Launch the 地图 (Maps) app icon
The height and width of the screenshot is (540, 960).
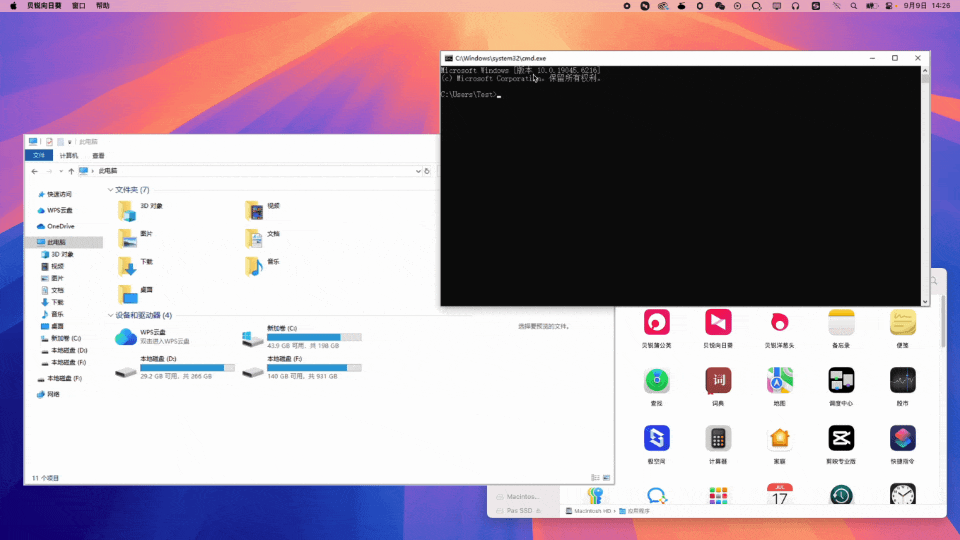[x=780, y=380]
